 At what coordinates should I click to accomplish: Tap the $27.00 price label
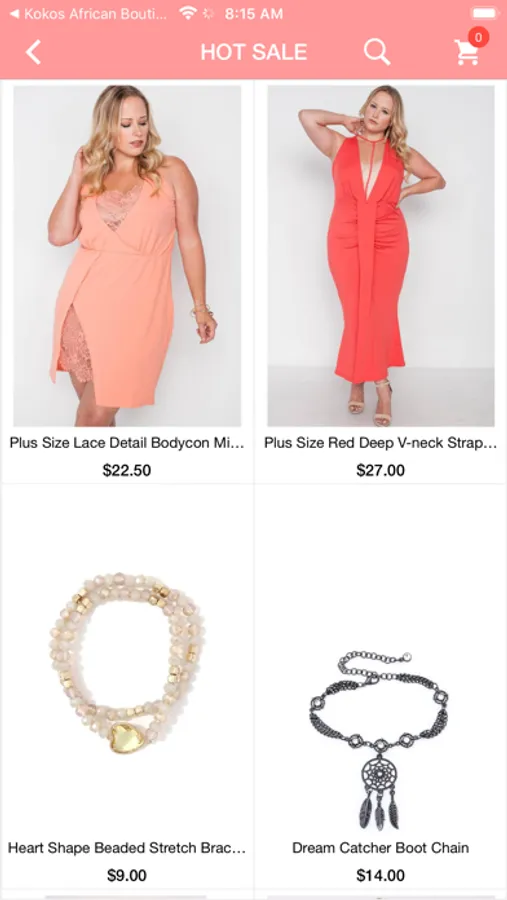pos(381,471)
